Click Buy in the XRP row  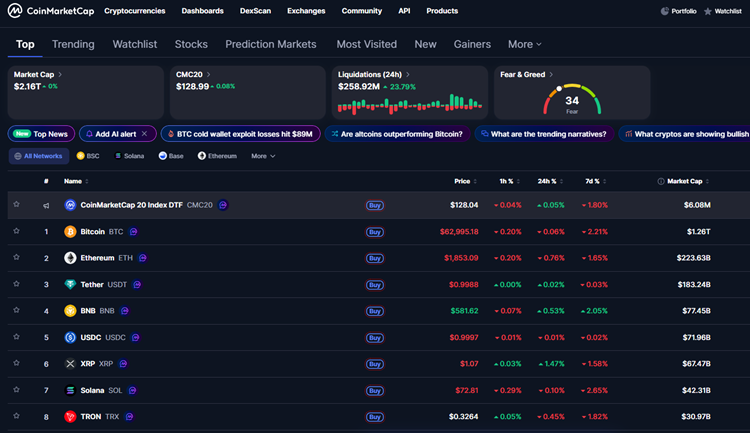tap(375, 364)
